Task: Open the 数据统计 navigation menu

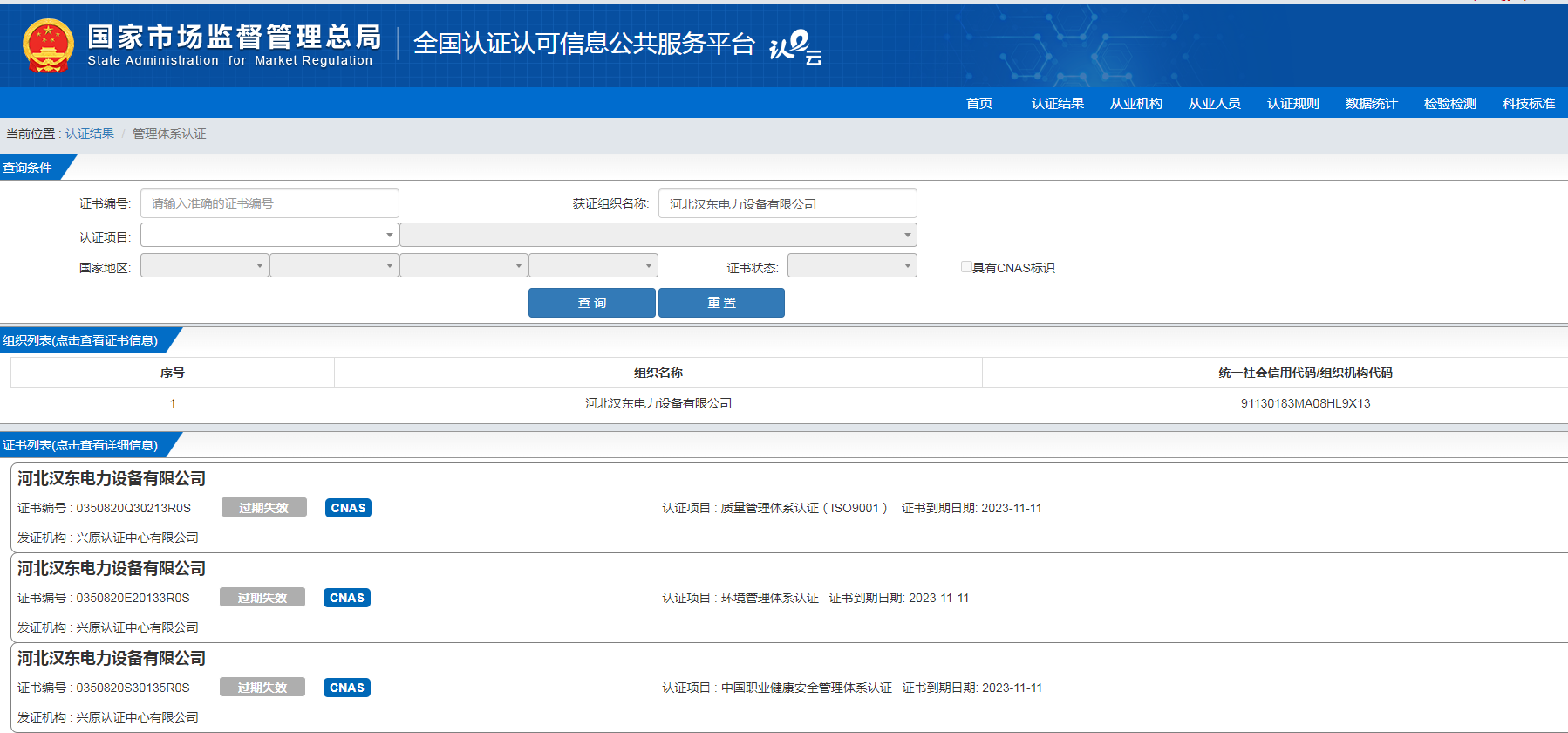Action: click(1372, 103)
